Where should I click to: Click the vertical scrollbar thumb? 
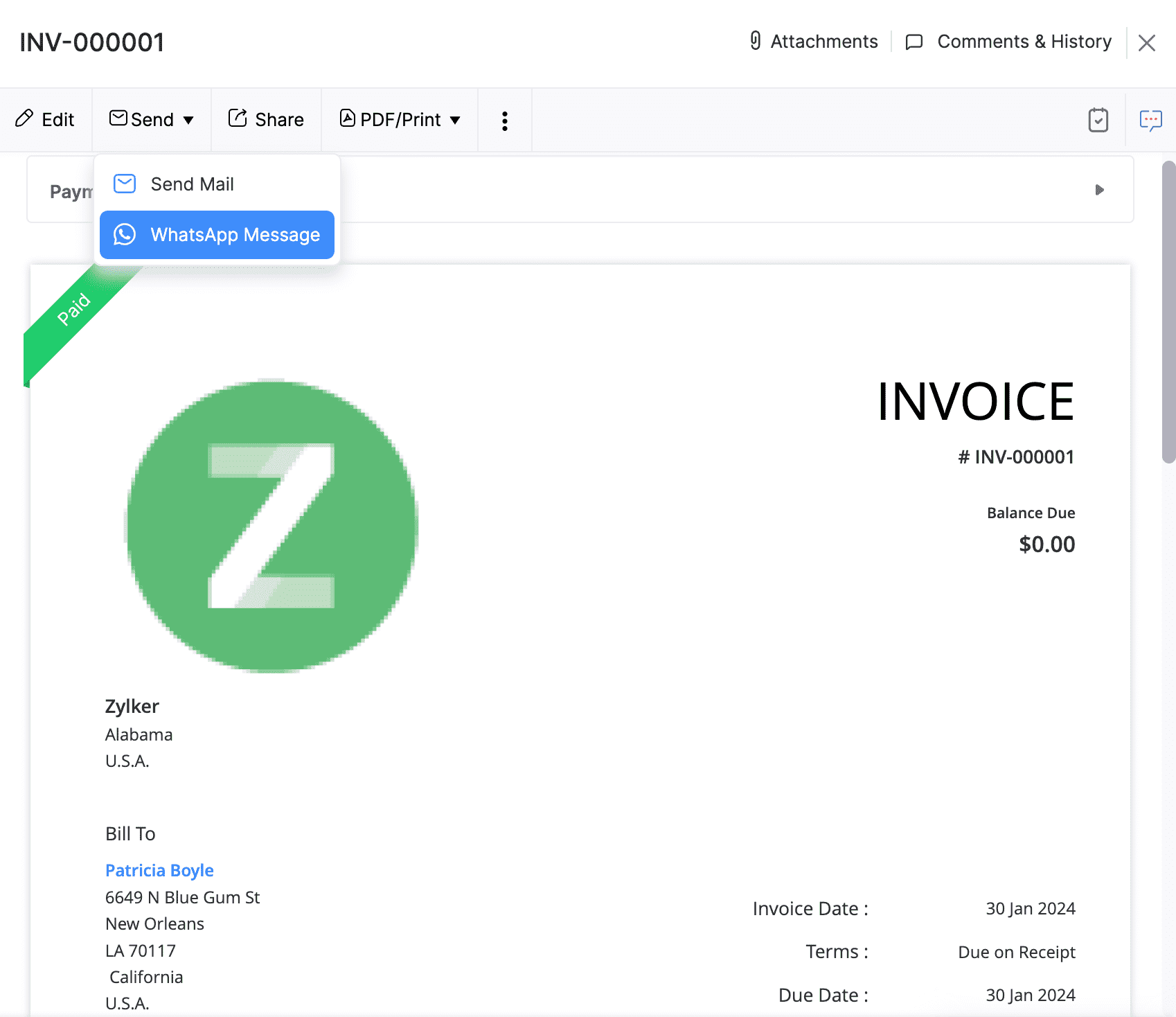1168,312
